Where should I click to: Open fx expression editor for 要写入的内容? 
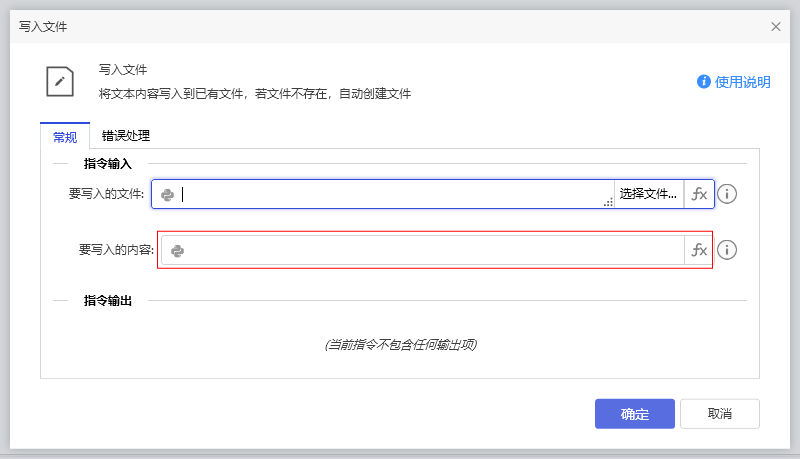(x=699, y=250)
